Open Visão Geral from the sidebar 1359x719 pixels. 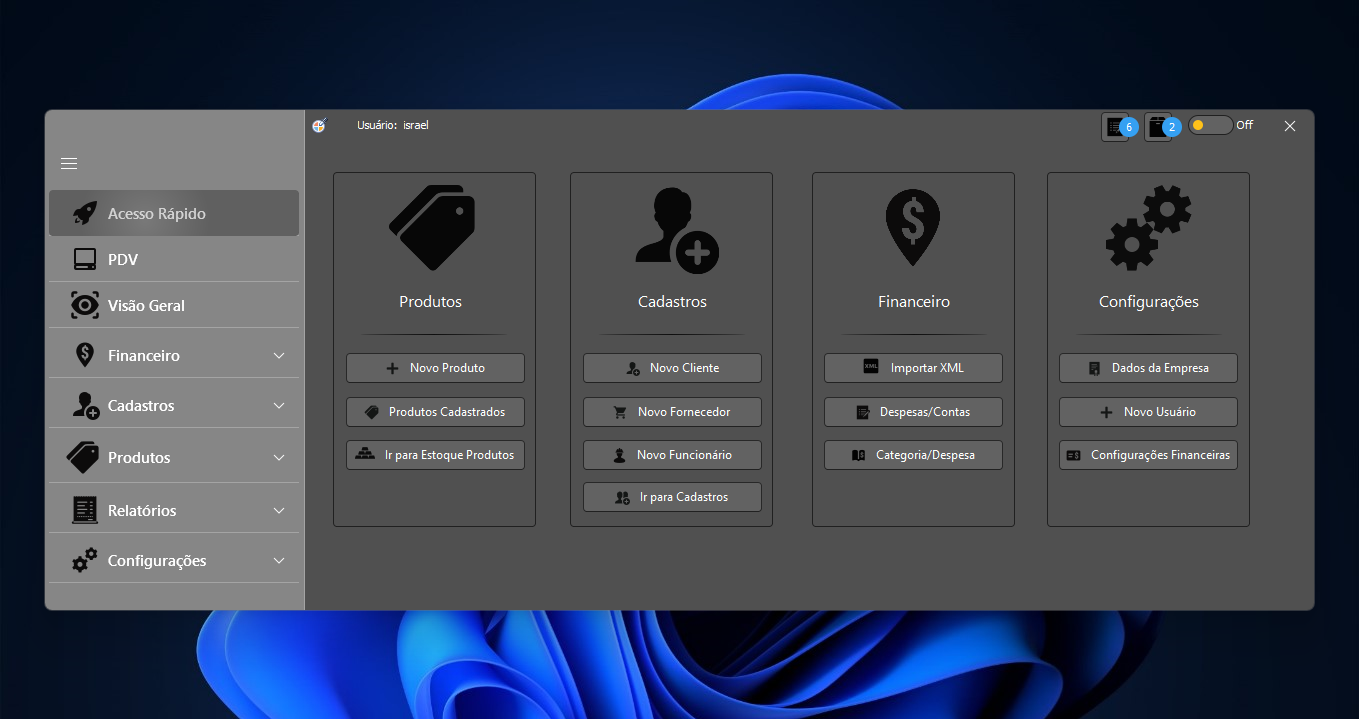174,305
